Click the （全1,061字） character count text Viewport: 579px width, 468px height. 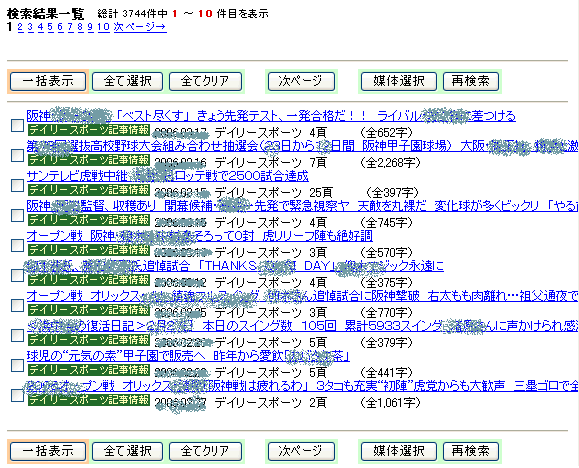(x=390, y=403)
